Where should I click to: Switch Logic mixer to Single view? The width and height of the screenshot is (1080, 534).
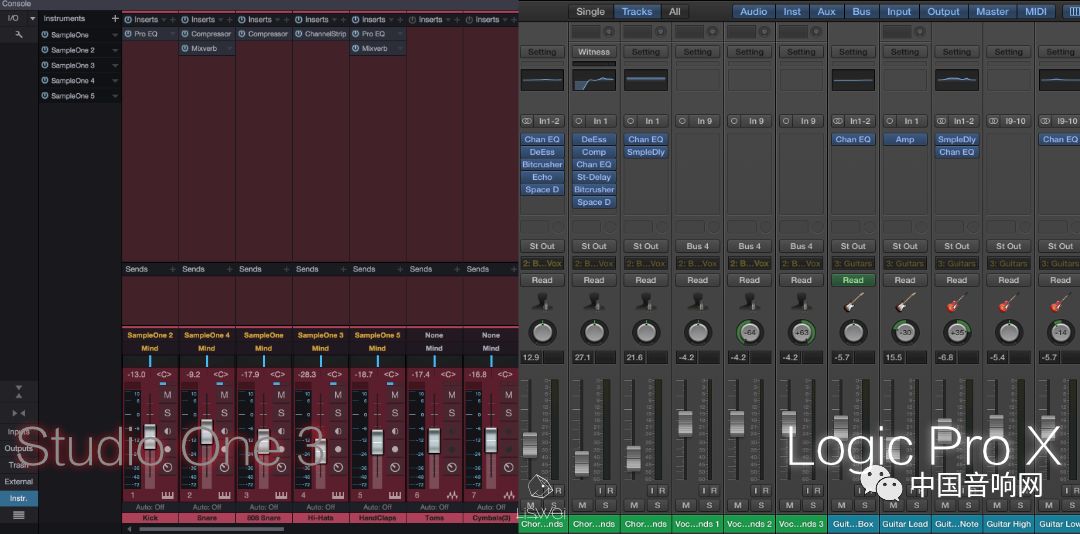coord(590,11)
